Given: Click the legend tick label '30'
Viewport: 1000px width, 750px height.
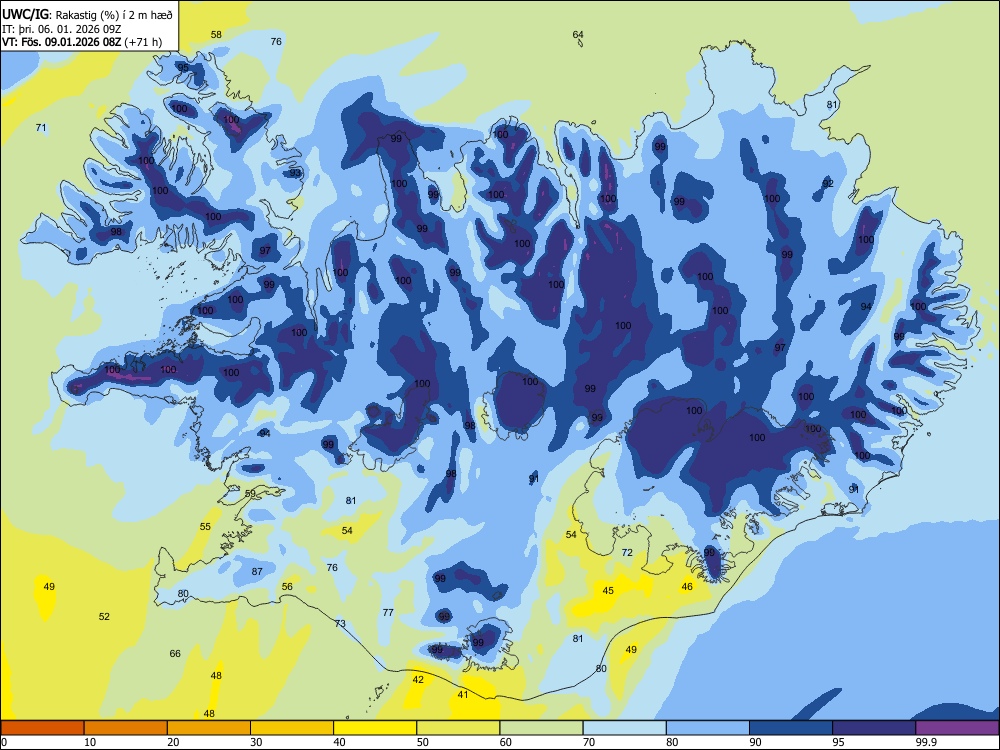Looking at the screenshot, I should coord(256,742).
